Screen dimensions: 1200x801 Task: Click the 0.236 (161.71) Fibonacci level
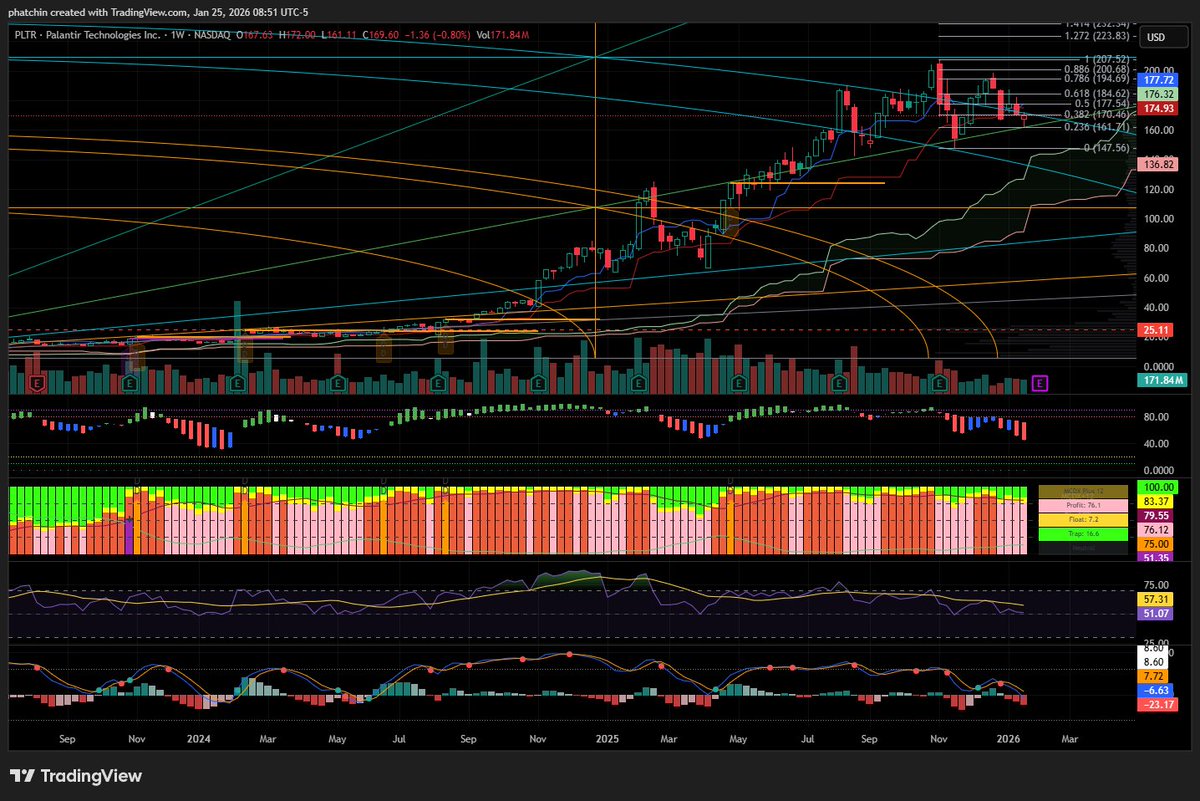[1098, 127]
